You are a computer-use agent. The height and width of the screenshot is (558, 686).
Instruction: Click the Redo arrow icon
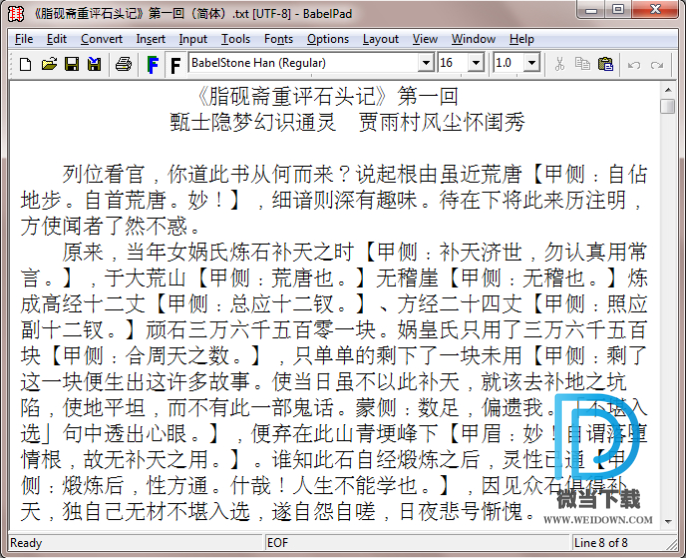tap(657, 65)
